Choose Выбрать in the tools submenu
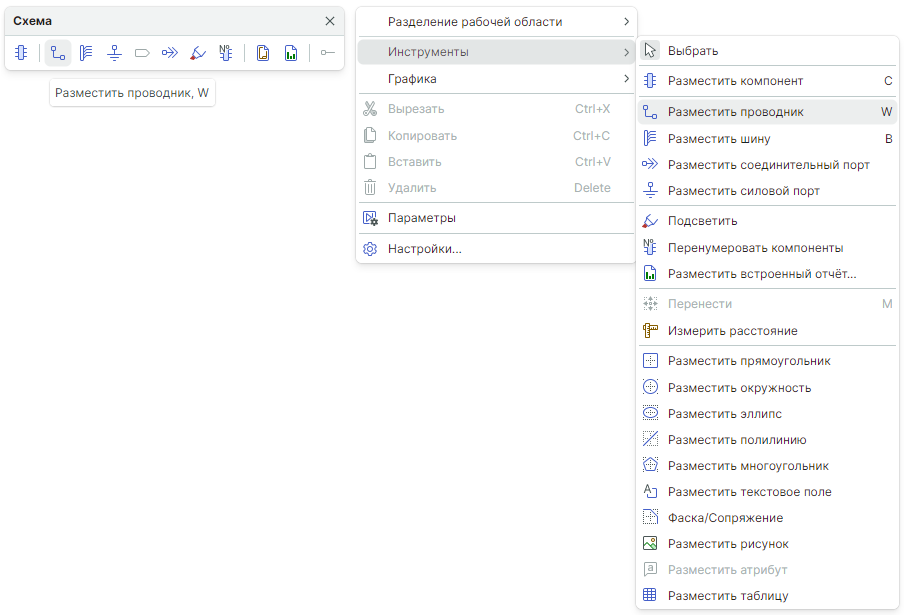Screen dimensions: 904x615 (693, 51)
